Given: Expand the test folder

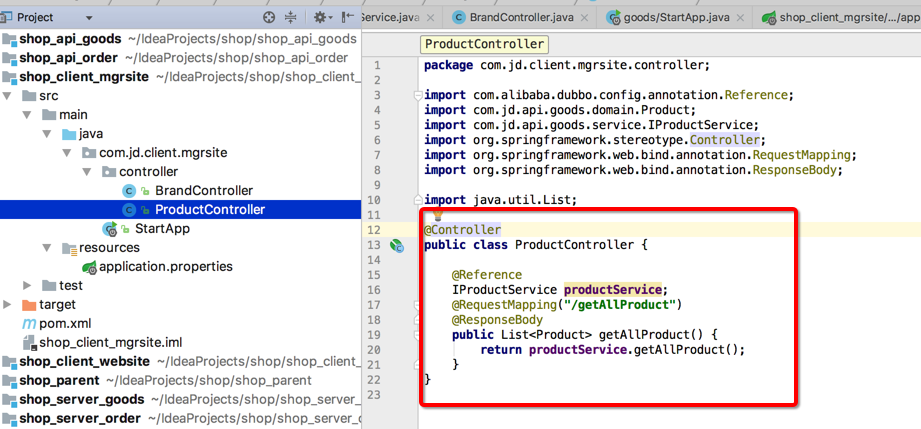Looking at the screenshot, I should 28,286.
